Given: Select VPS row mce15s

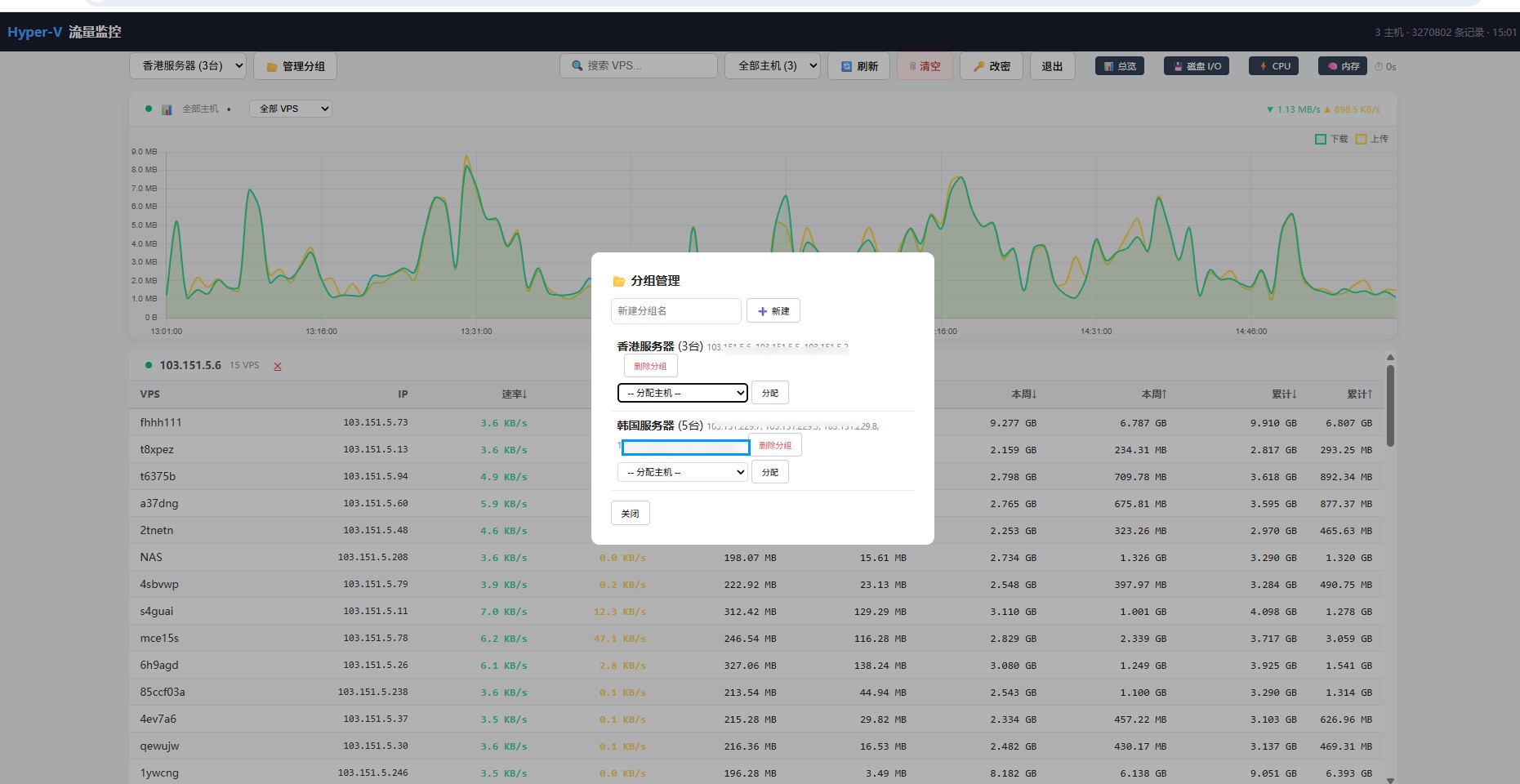Looking at the screenshot, I should (x=756, y=638).
